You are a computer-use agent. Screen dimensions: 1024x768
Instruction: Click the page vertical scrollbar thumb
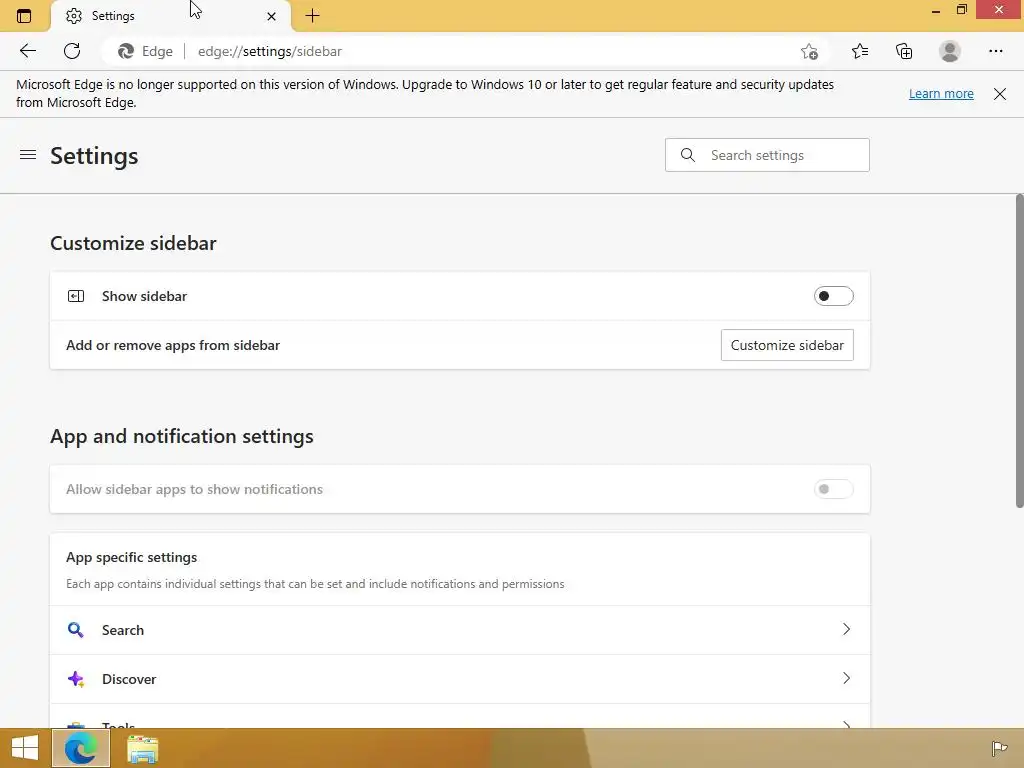click(1019, 351)
